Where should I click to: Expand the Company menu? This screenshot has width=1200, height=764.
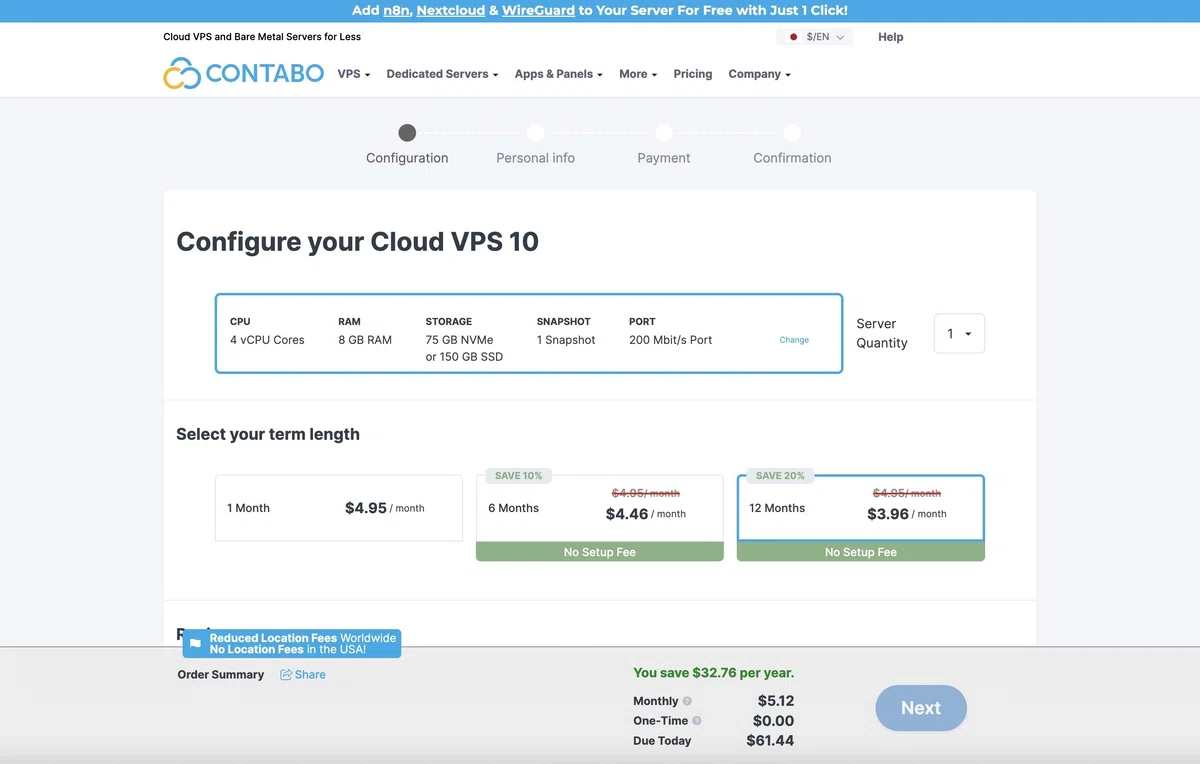pos(760,74)
